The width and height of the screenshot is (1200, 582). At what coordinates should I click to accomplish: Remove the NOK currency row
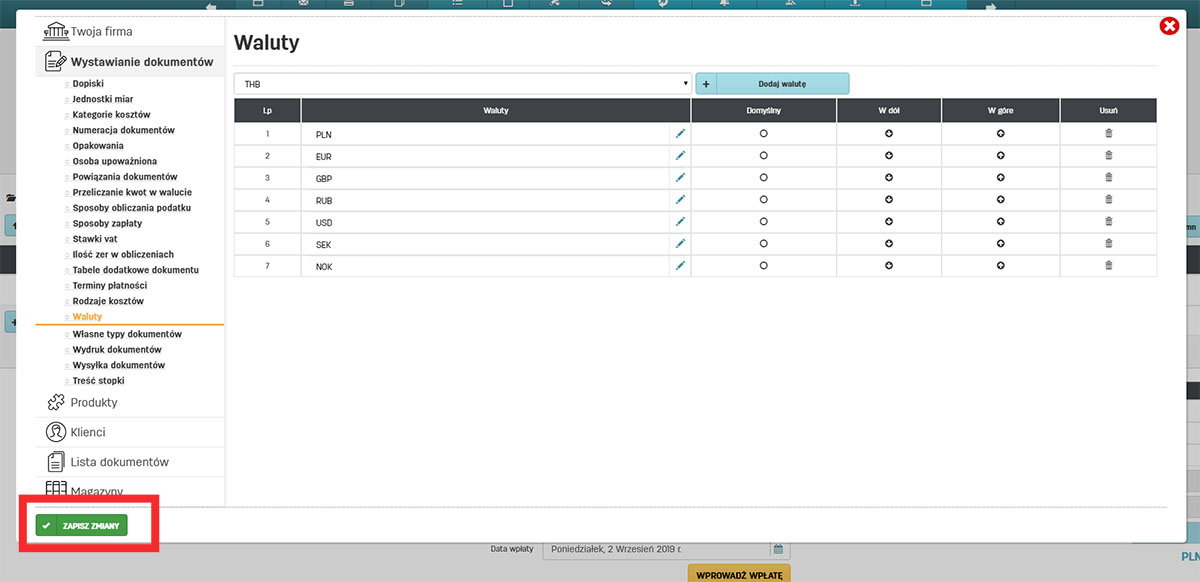coord(1108,266)
